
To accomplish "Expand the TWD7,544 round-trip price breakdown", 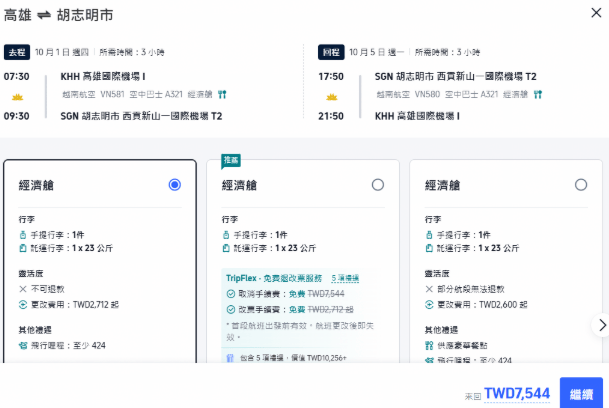I will pos(517,393).
